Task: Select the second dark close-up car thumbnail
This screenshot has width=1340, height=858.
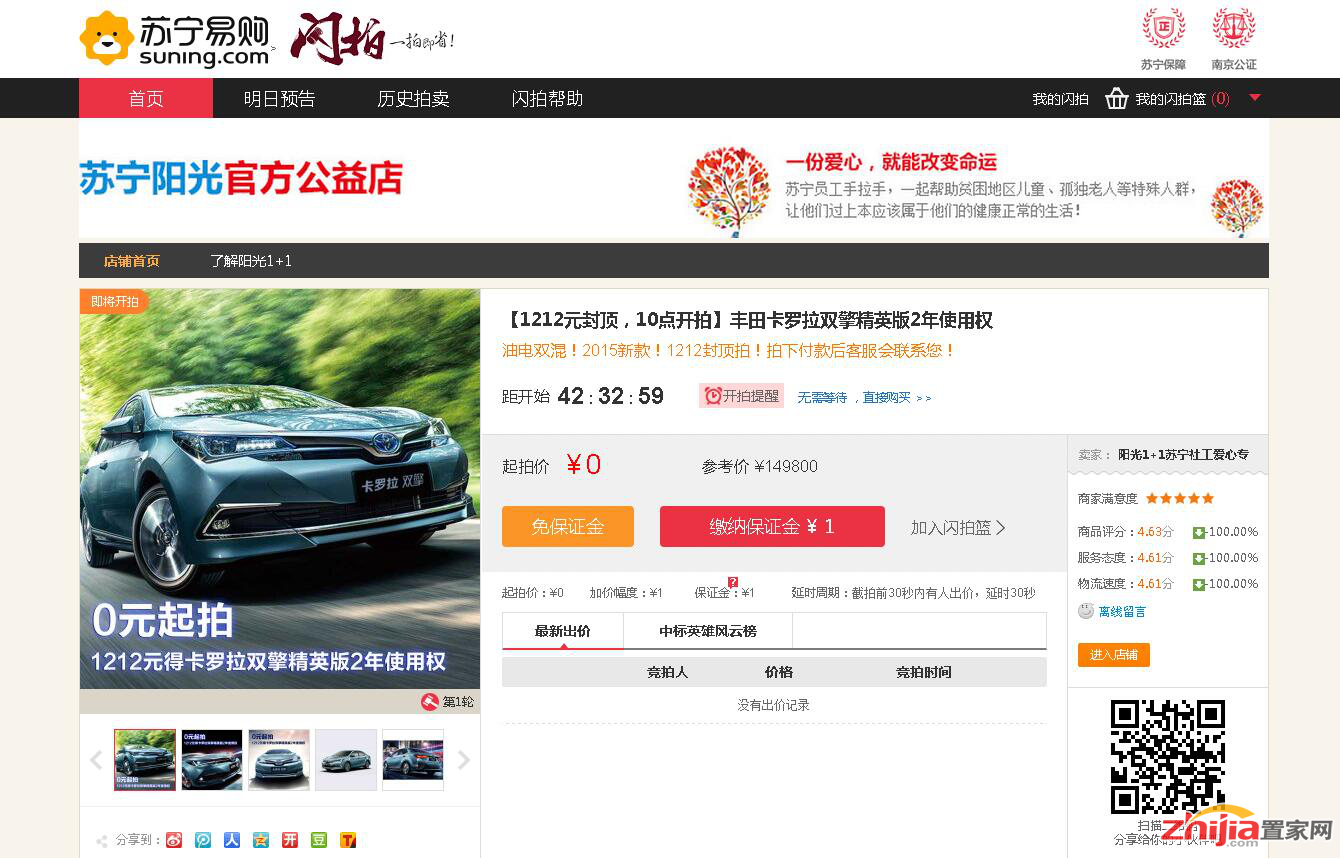Action: point(212,760)
